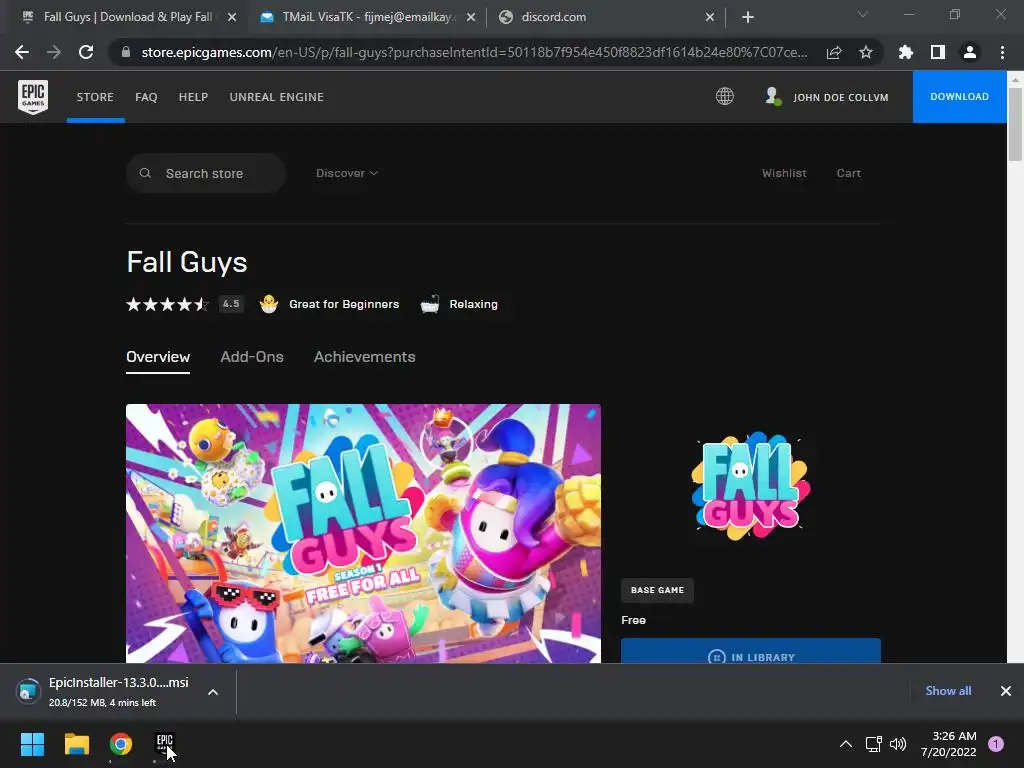This screenshot has height=768, width=1024.
Task: Select the Overview tab
Action: click(158, 357)
